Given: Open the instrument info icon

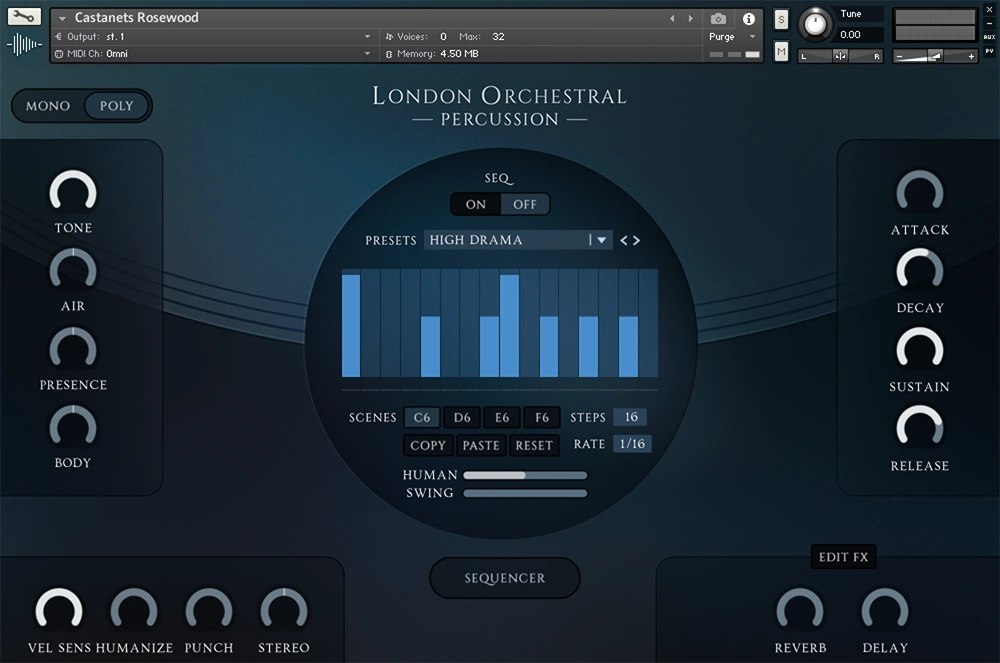Looking at the screenshot, I should [749, 18].
